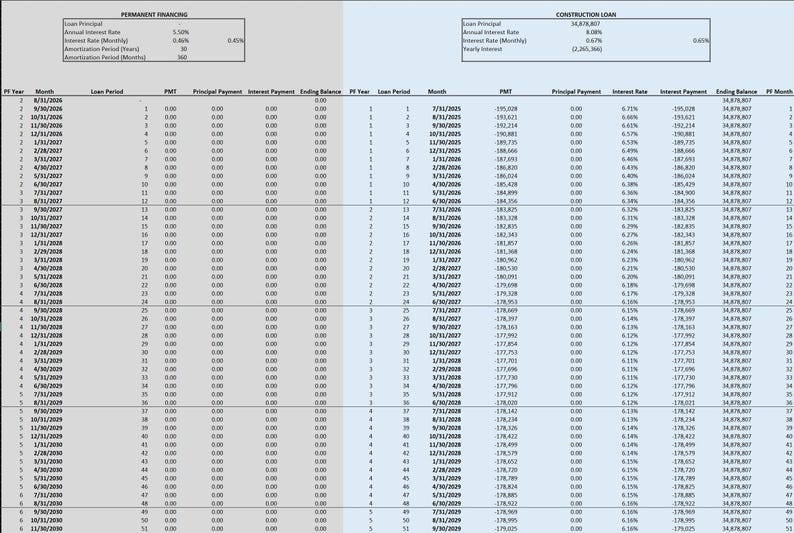This screenshot has height=533, width=794.
Task: Click the "7/31/2026" month cell
Action: tap(447, 210)
